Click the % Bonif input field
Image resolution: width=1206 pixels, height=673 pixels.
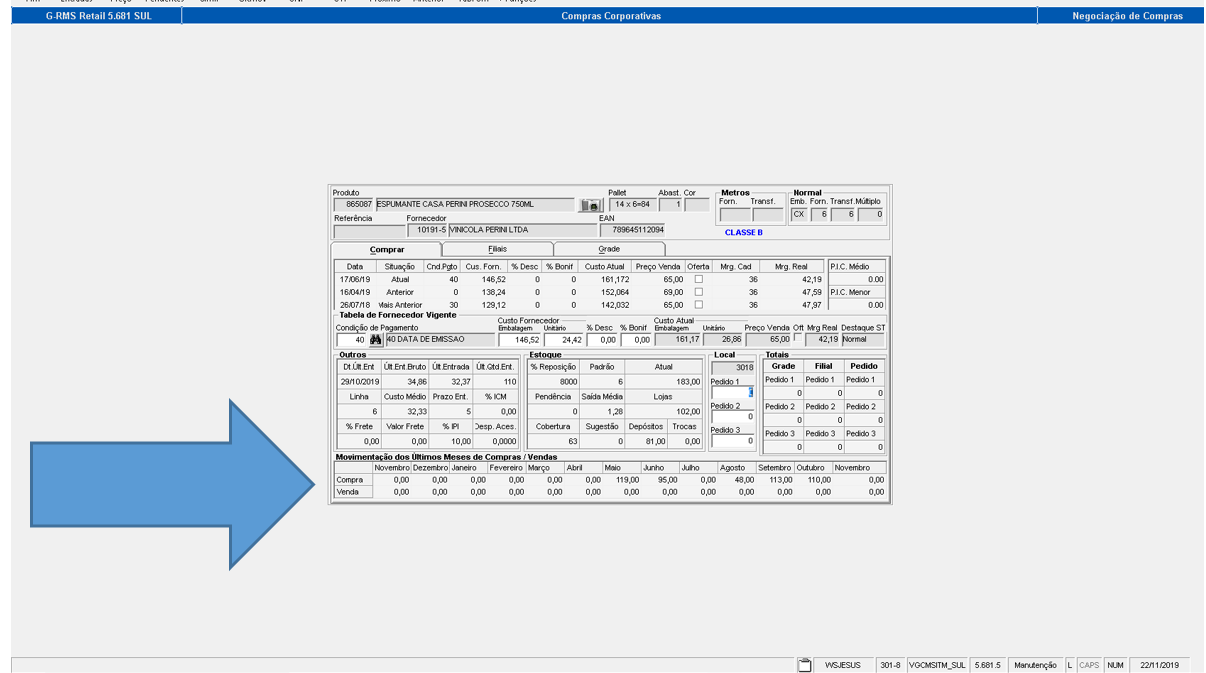635,340
